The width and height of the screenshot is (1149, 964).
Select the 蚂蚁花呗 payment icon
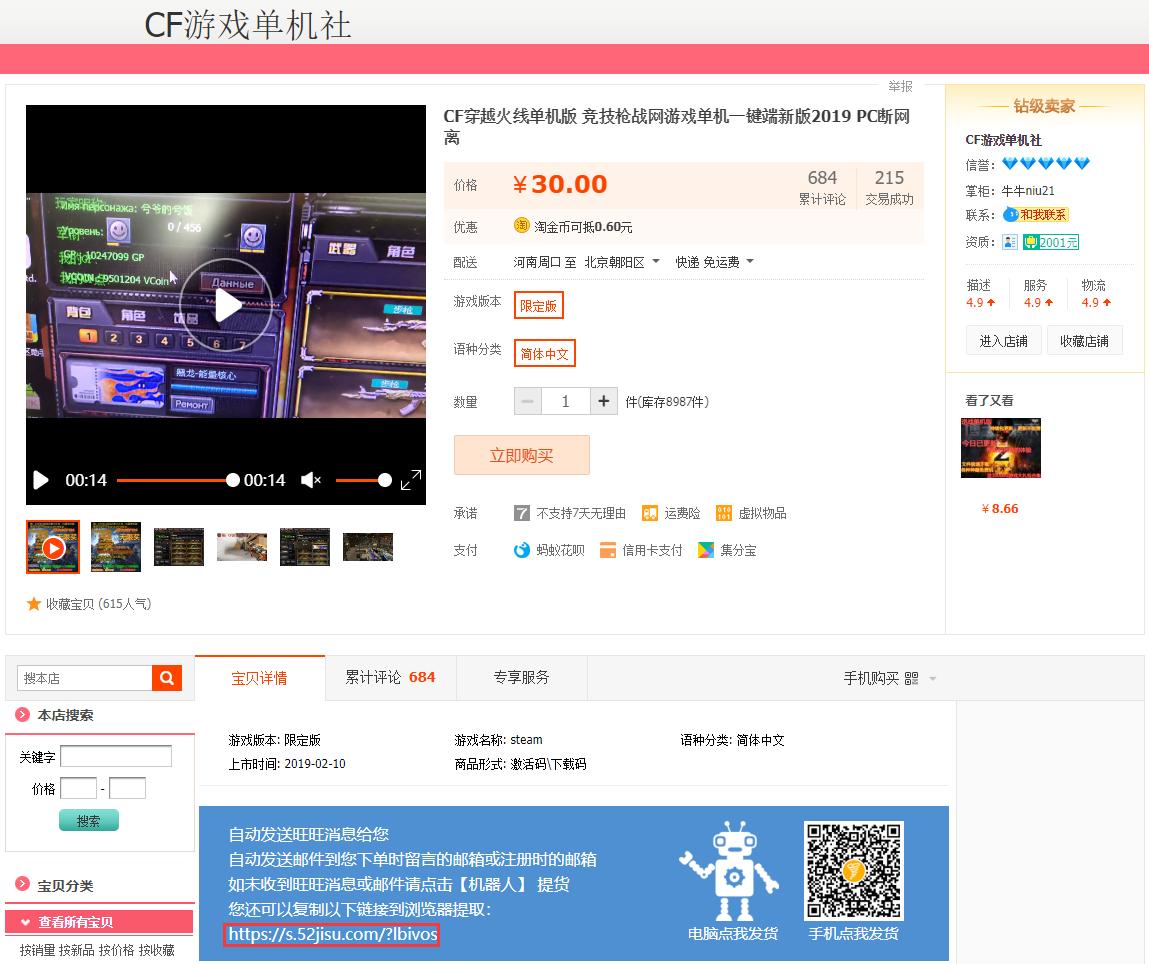(521, 549)
